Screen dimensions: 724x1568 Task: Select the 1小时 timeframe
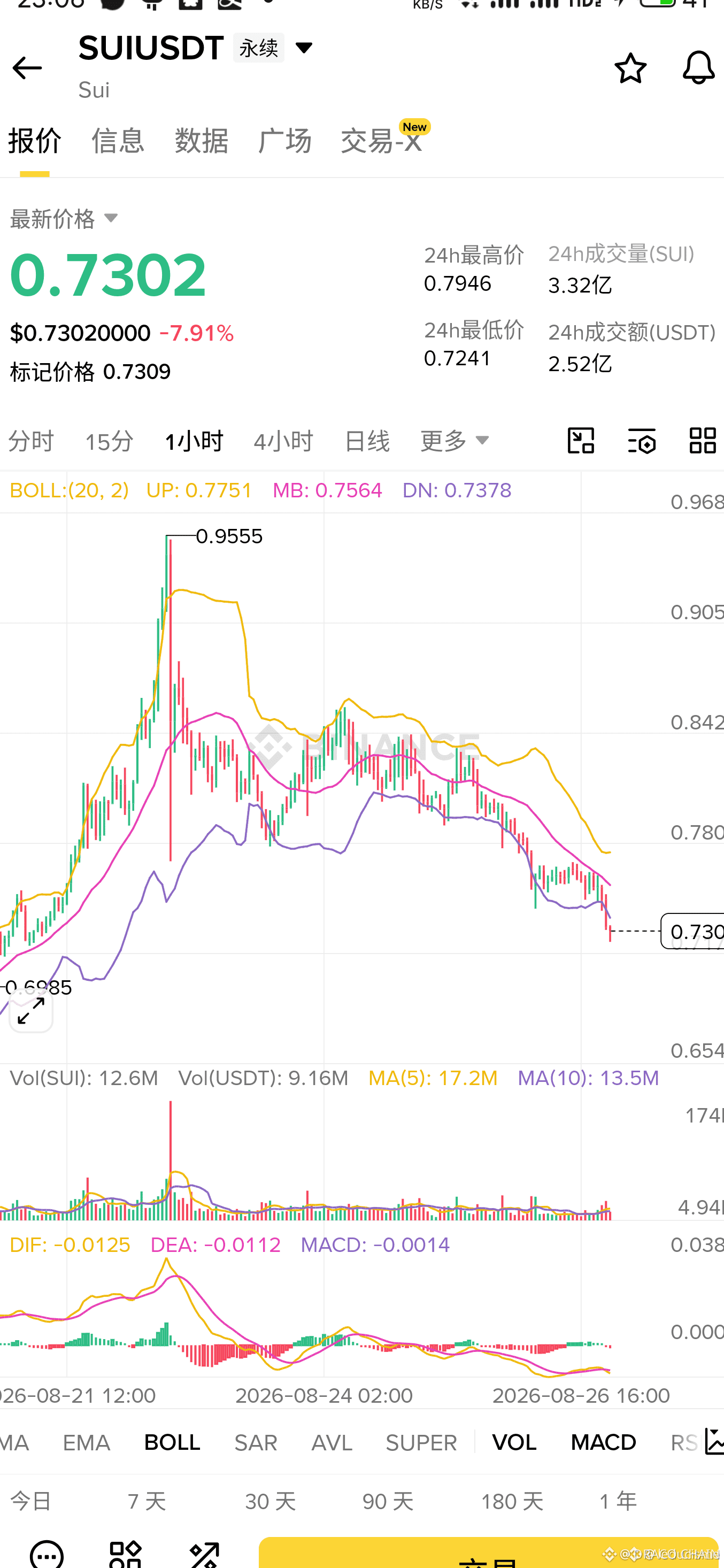tap(194, 441)
